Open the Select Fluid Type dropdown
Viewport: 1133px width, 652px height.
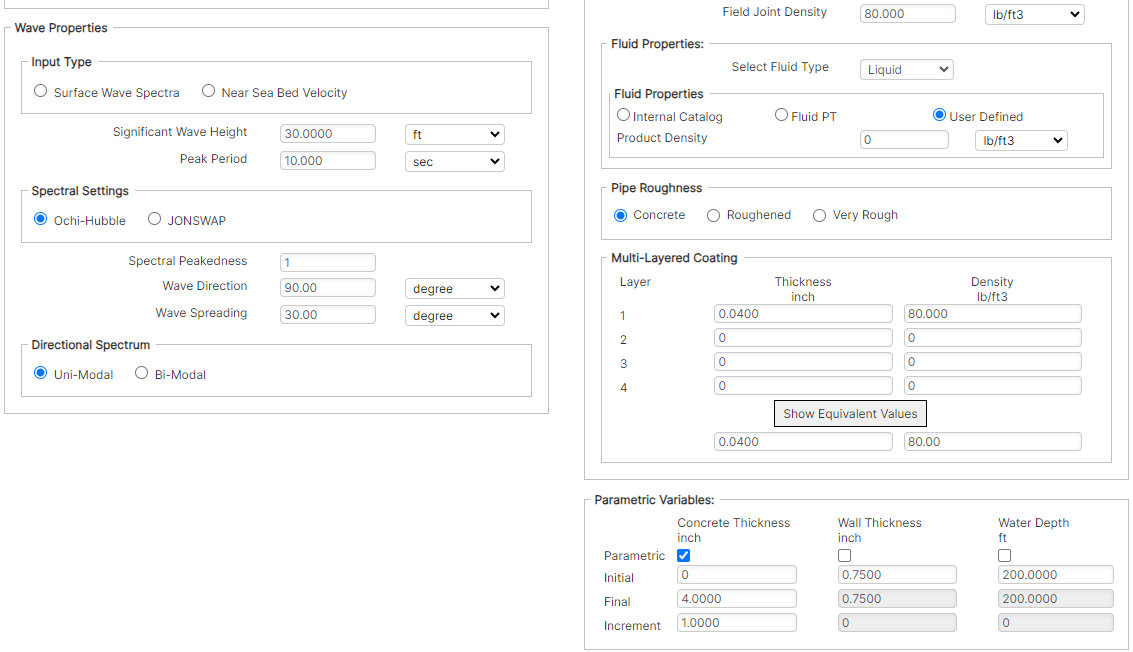(x=906, y=69)
